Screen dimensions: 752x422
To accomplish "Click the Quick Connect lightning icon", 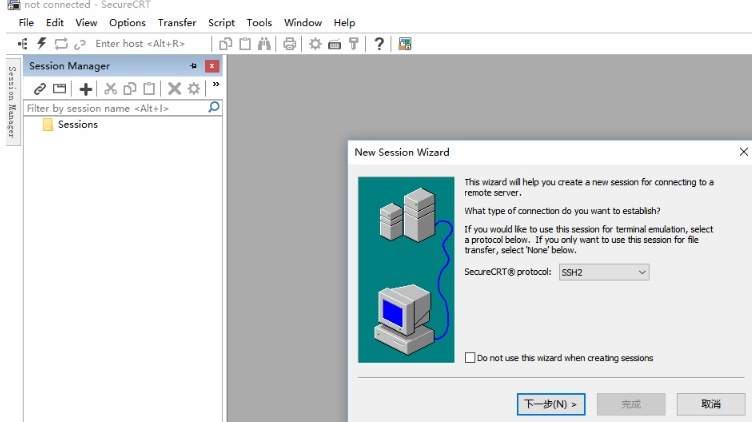I will 42,44.
